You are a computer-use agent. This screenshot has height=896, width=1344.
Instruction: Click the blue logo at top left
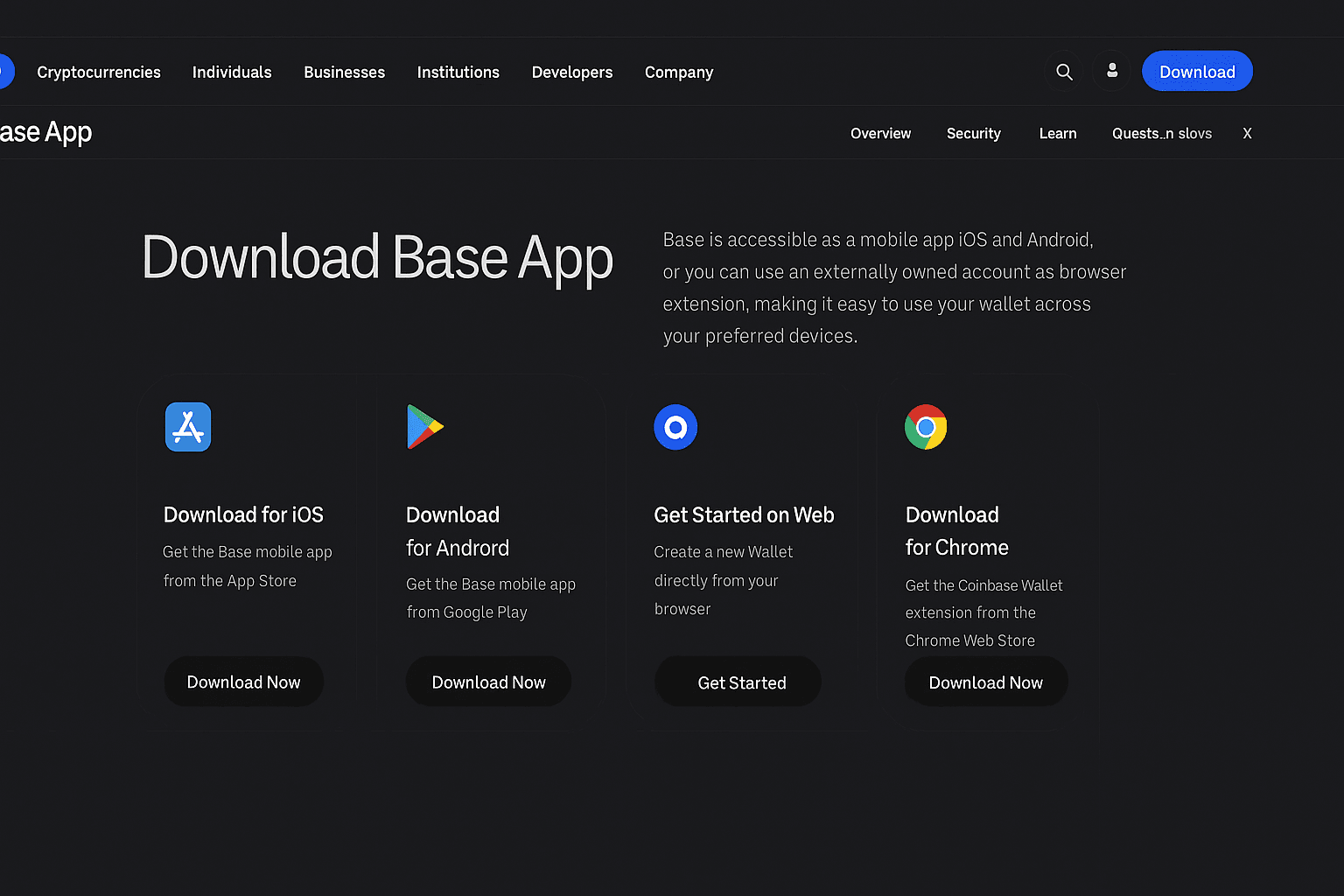click(5, 72)
